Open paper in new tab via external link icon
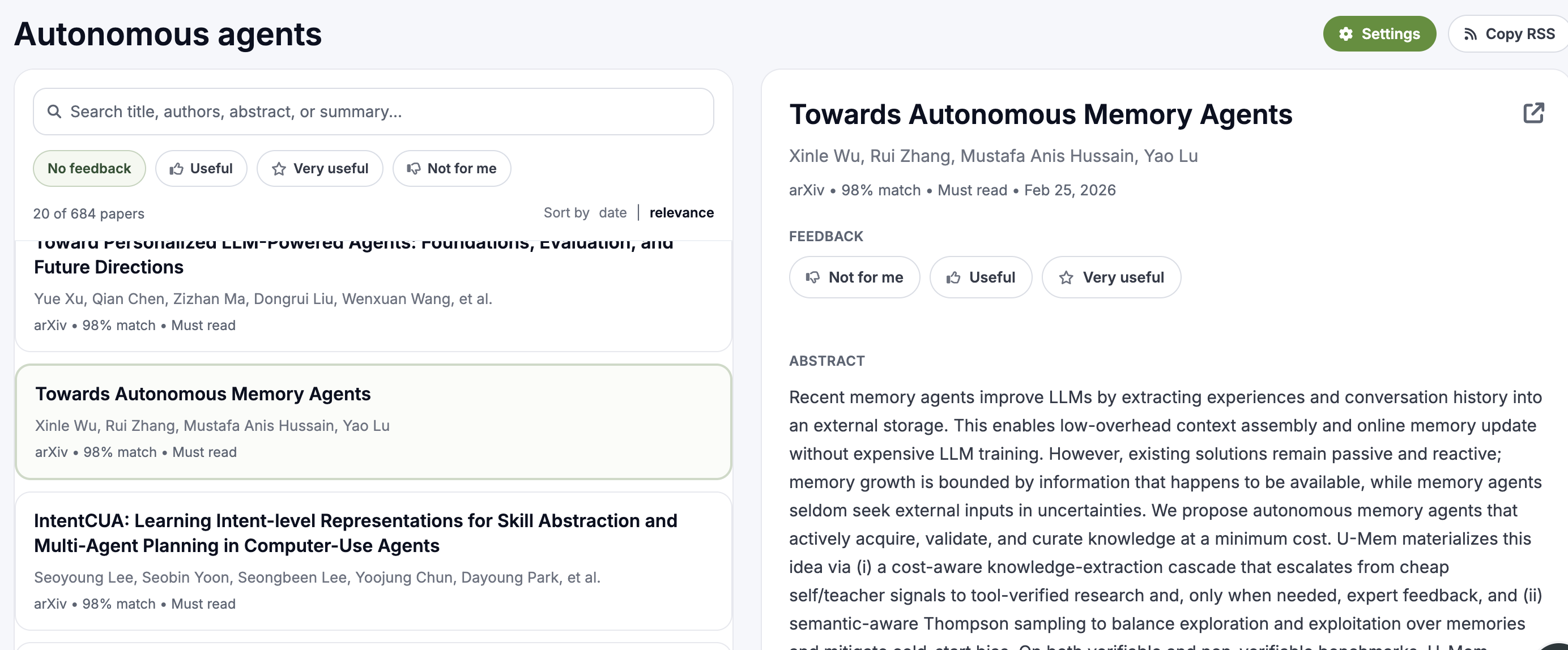This screenshot has width=1568, height=650. [1533, 113]
